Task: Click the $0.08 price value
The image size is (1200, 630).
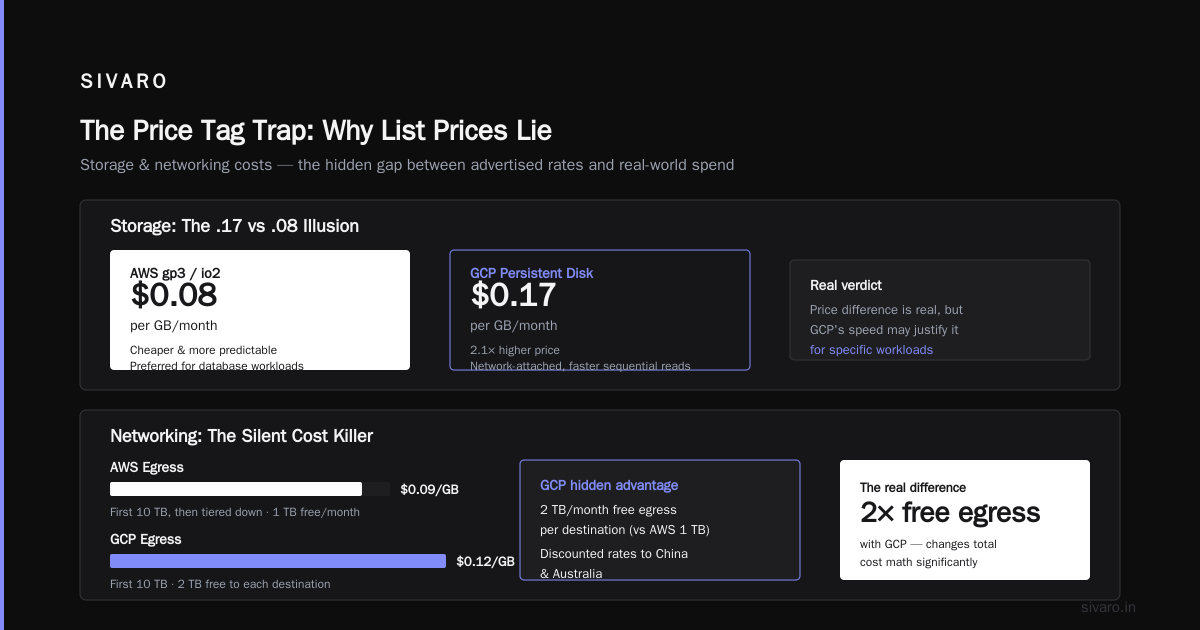Action: coord(174,295)
